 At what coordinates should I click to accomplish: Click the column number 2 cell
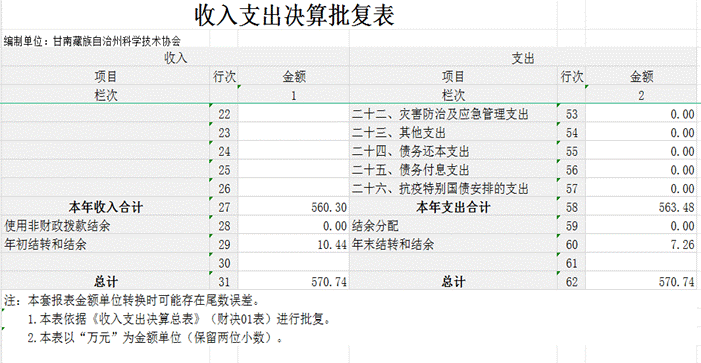(x=641, y=95)
